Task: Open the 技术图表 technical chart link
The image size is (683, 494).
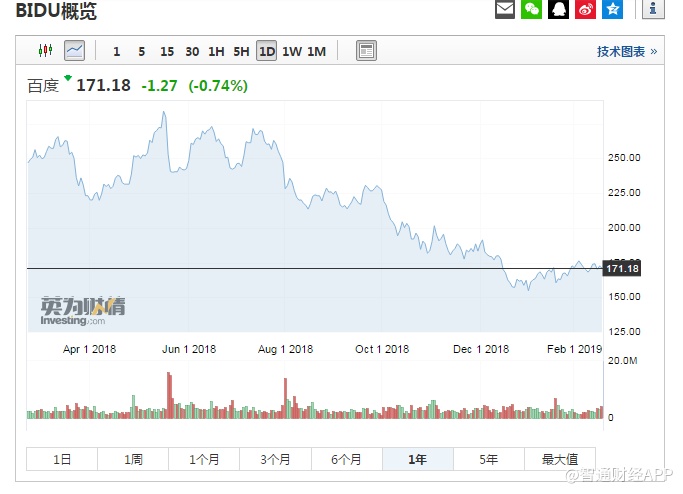Action: point(627,51)
